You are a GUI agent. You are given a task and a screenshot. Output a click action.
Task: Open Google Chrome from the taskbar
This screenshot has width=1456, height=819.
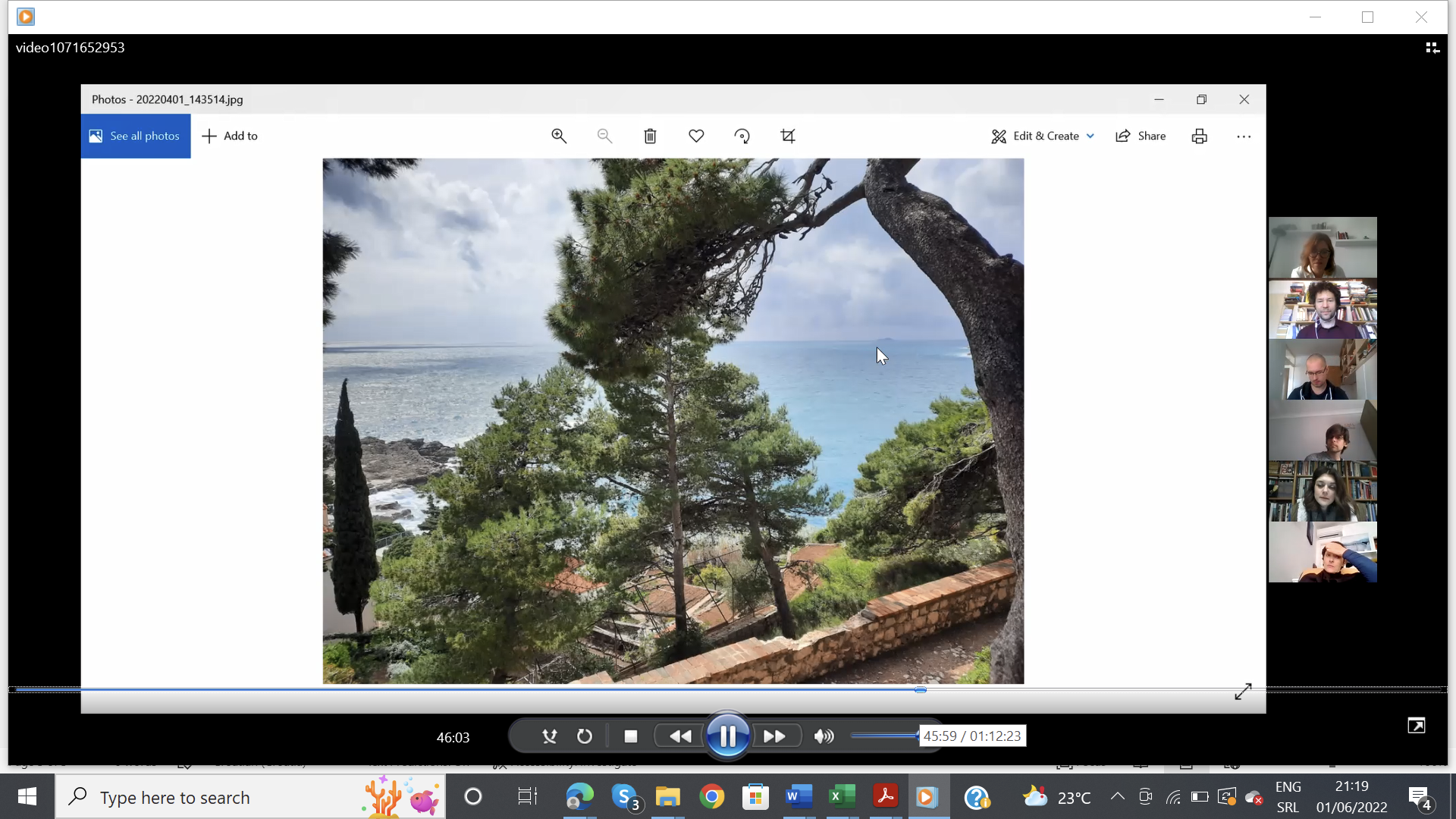click(x=711, y=797)
